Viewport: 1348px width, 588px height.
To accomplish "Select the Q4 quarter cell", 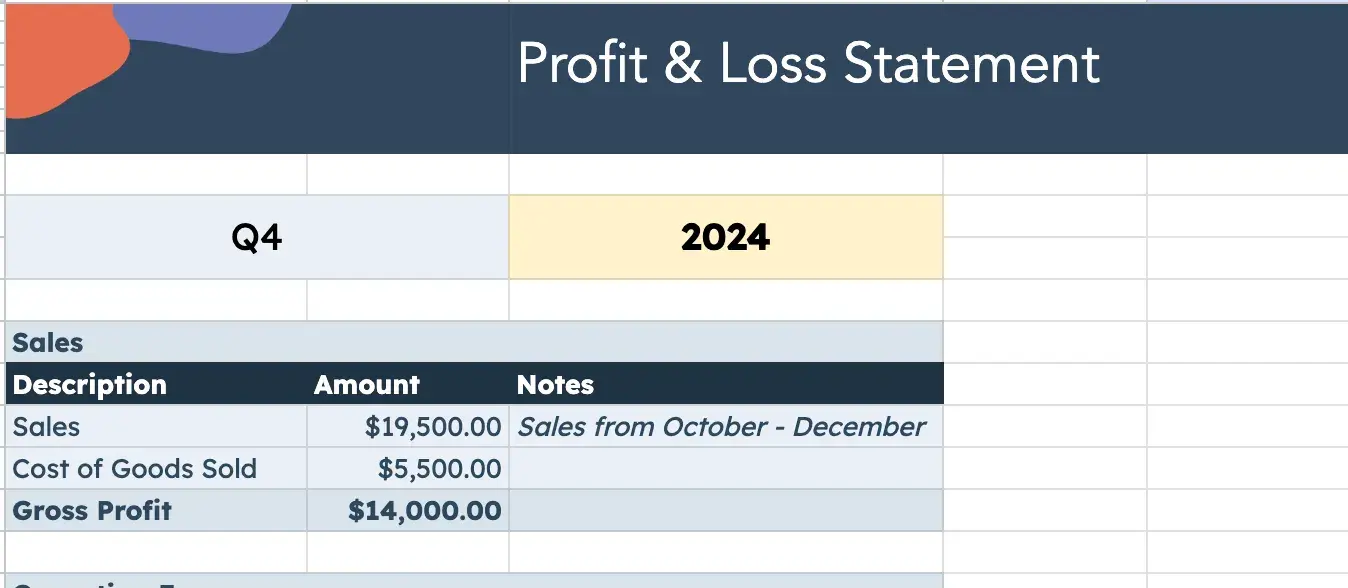I will pos(257,237).
